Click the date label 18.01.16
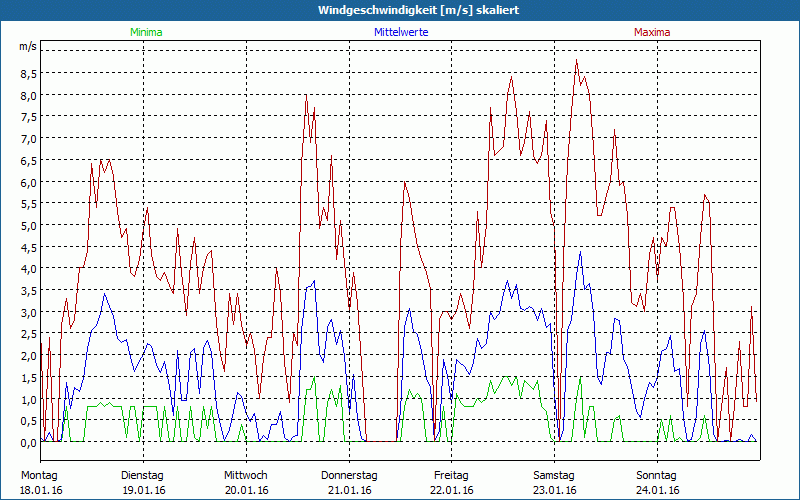This screenshot has height=500, width=800. point(41,490)
